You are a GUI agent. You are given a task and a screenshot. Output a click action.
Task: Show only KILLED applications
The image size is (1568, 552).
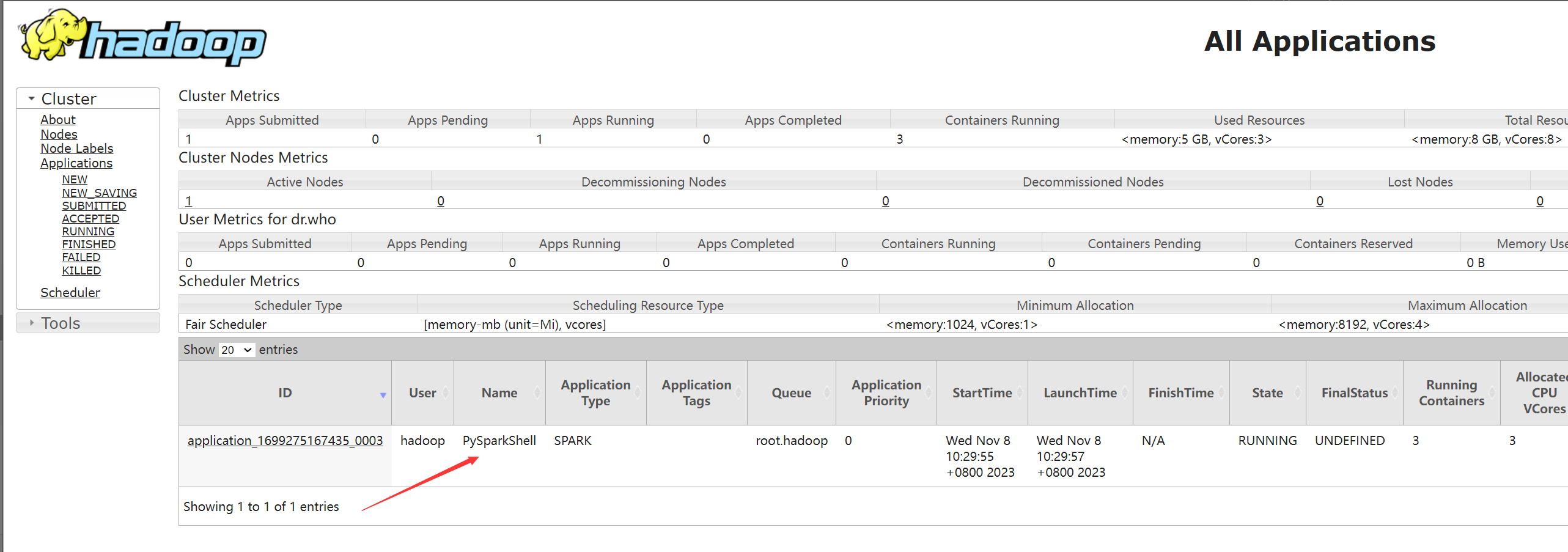coord(81,270)
